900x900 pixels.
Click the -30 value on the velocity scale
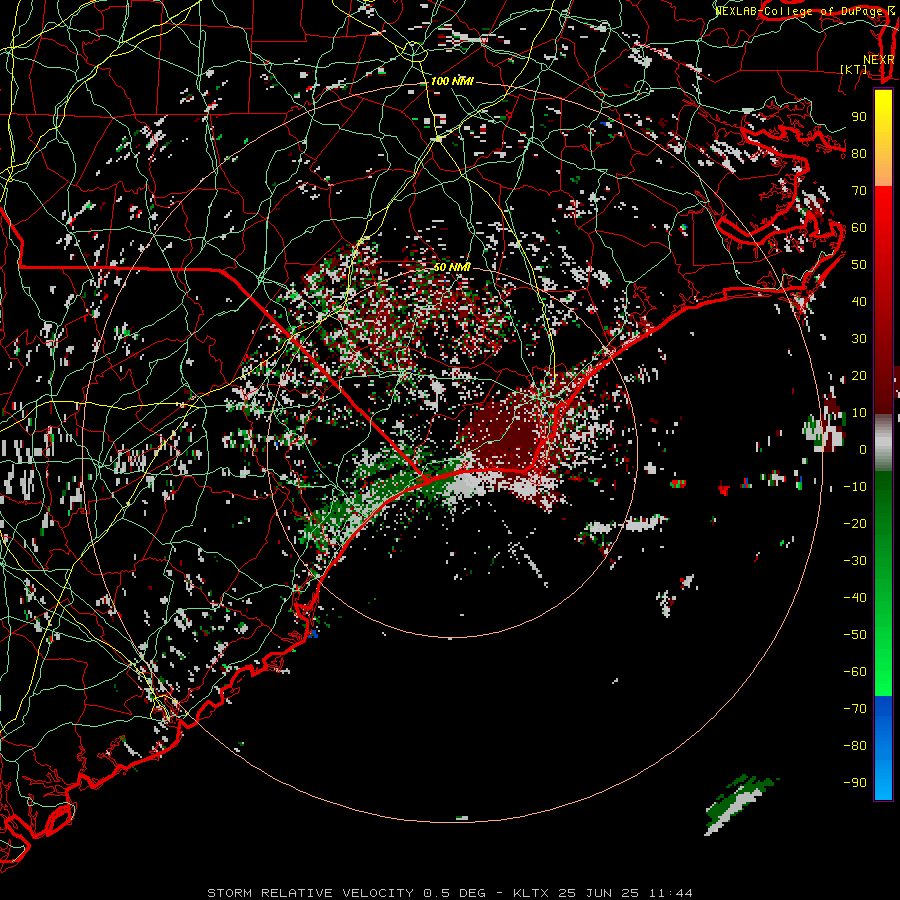[x=855, y=561]
